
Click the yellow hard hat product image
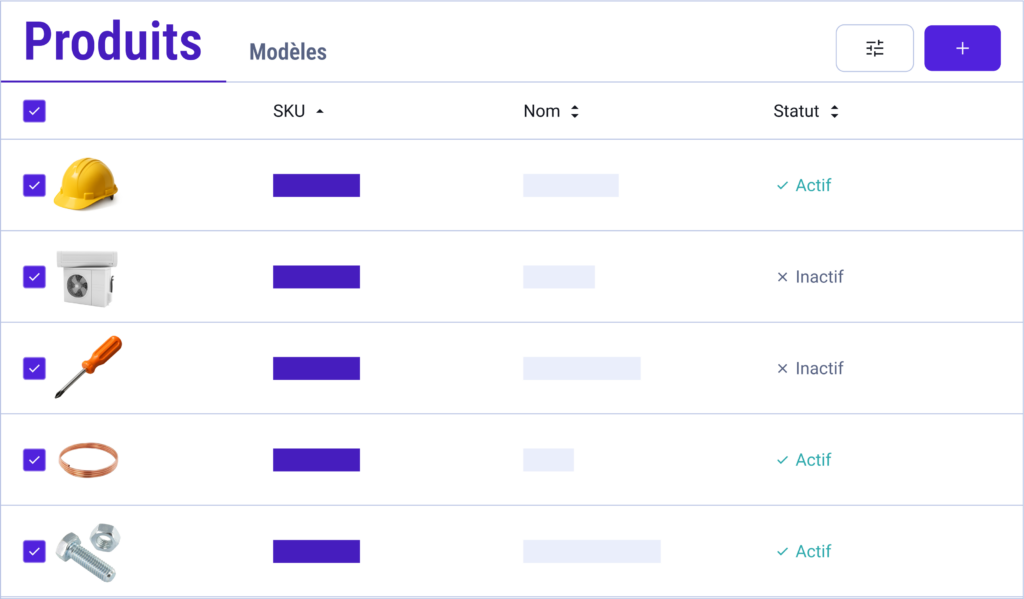coord(86,184)
